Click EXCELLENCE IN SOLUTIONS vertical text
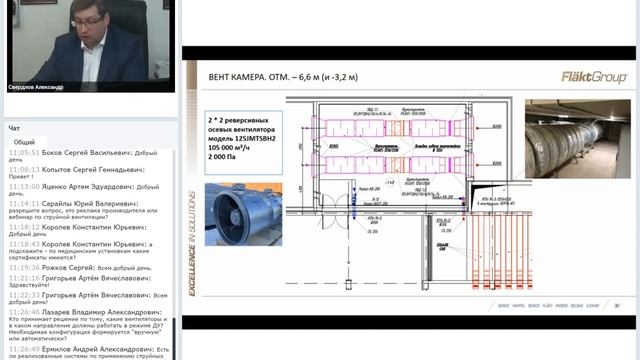Screen dimensions: 640x360 (x=192, y=244)
